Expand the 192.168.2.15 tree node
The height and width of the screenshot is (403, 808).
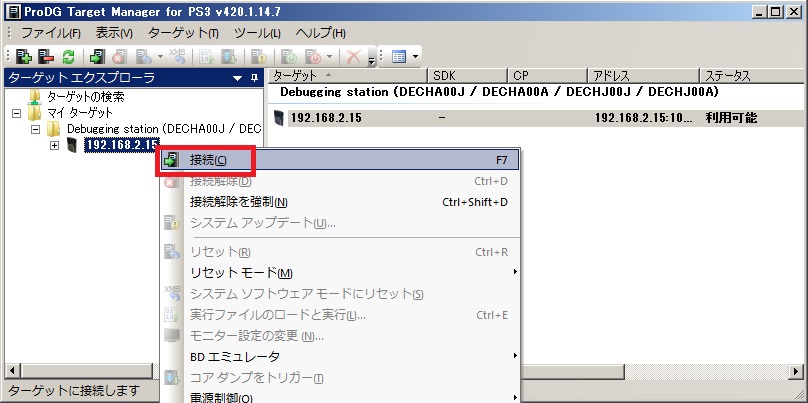coord(55,145)
